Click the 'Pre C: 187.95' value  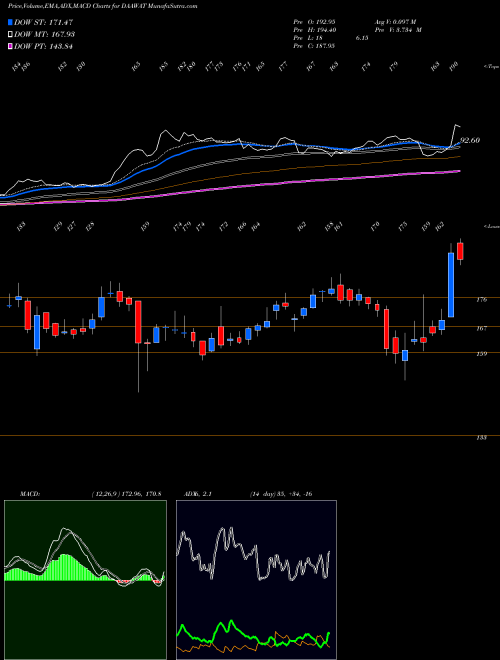click(314, 46)
